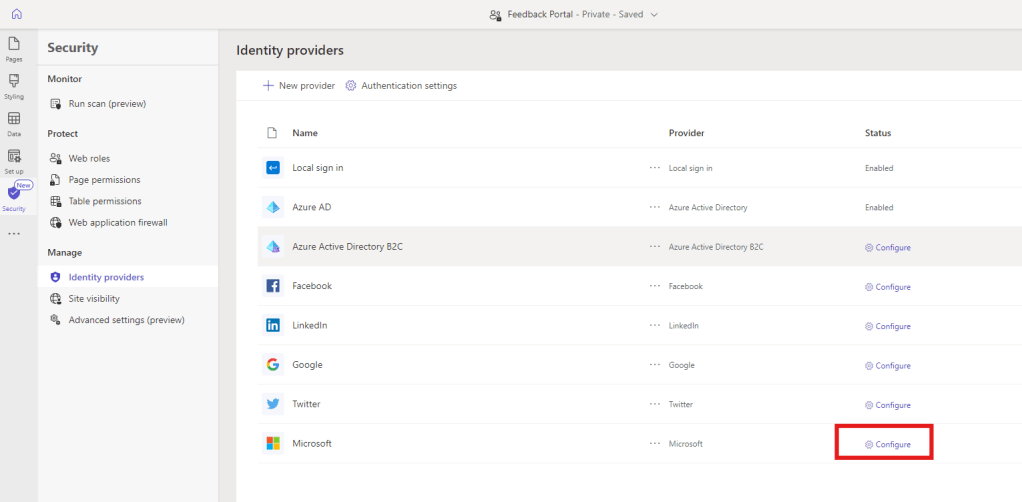This screenshot has height=502, width=1022.
Task: Open Authentication settings
Action: (401, 86)
